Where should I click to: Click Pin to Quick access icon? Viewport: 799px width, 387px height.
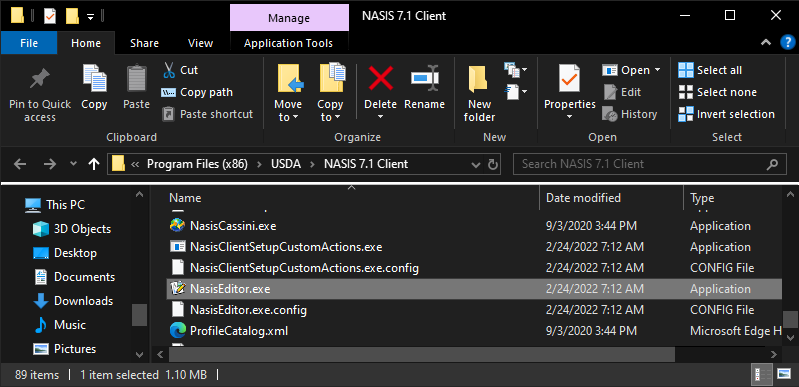[40, 80]
